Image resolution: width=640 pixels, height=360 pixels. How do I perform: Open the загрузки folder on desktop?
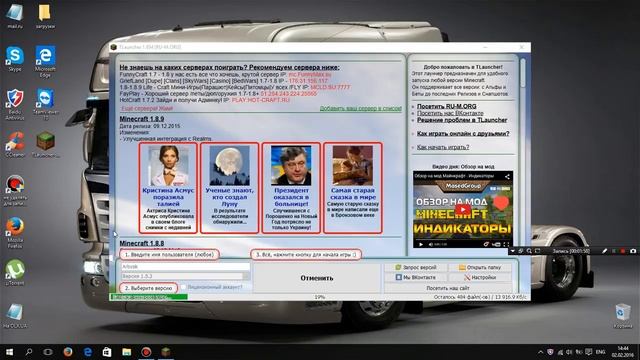[x=45, y=16]
